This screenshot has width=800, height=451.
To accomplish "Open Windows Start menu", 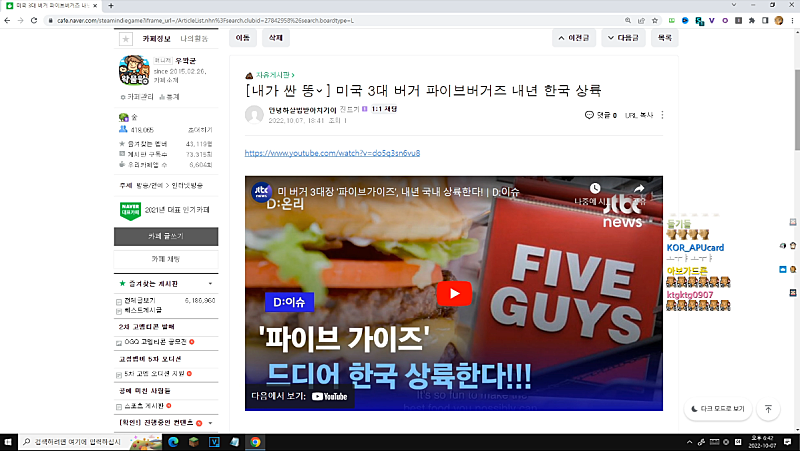I will tap(8, 442).
